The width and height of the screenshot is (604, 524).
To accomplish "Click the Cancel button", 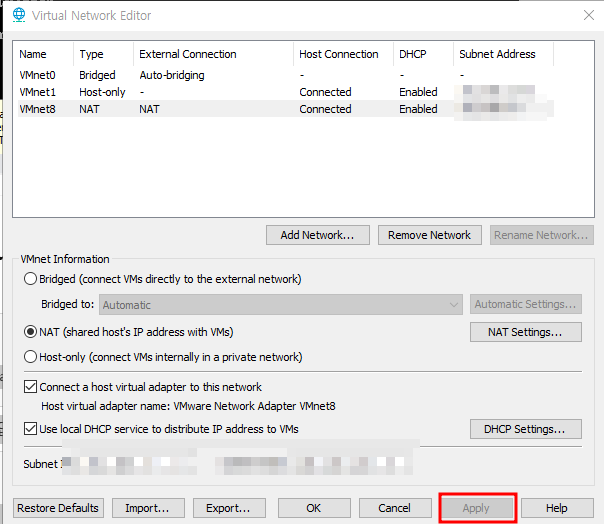I will point(395,508).
